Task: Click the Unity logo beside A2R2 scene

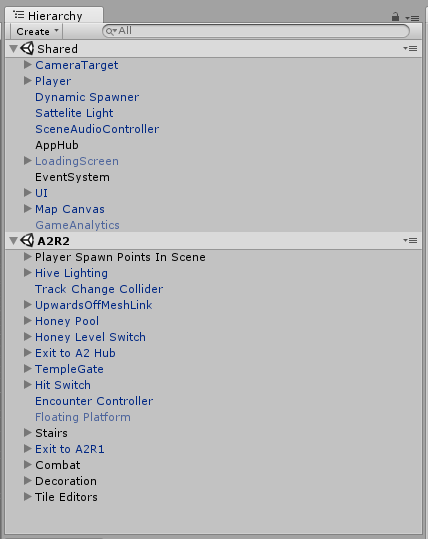Action: point(27,240)
